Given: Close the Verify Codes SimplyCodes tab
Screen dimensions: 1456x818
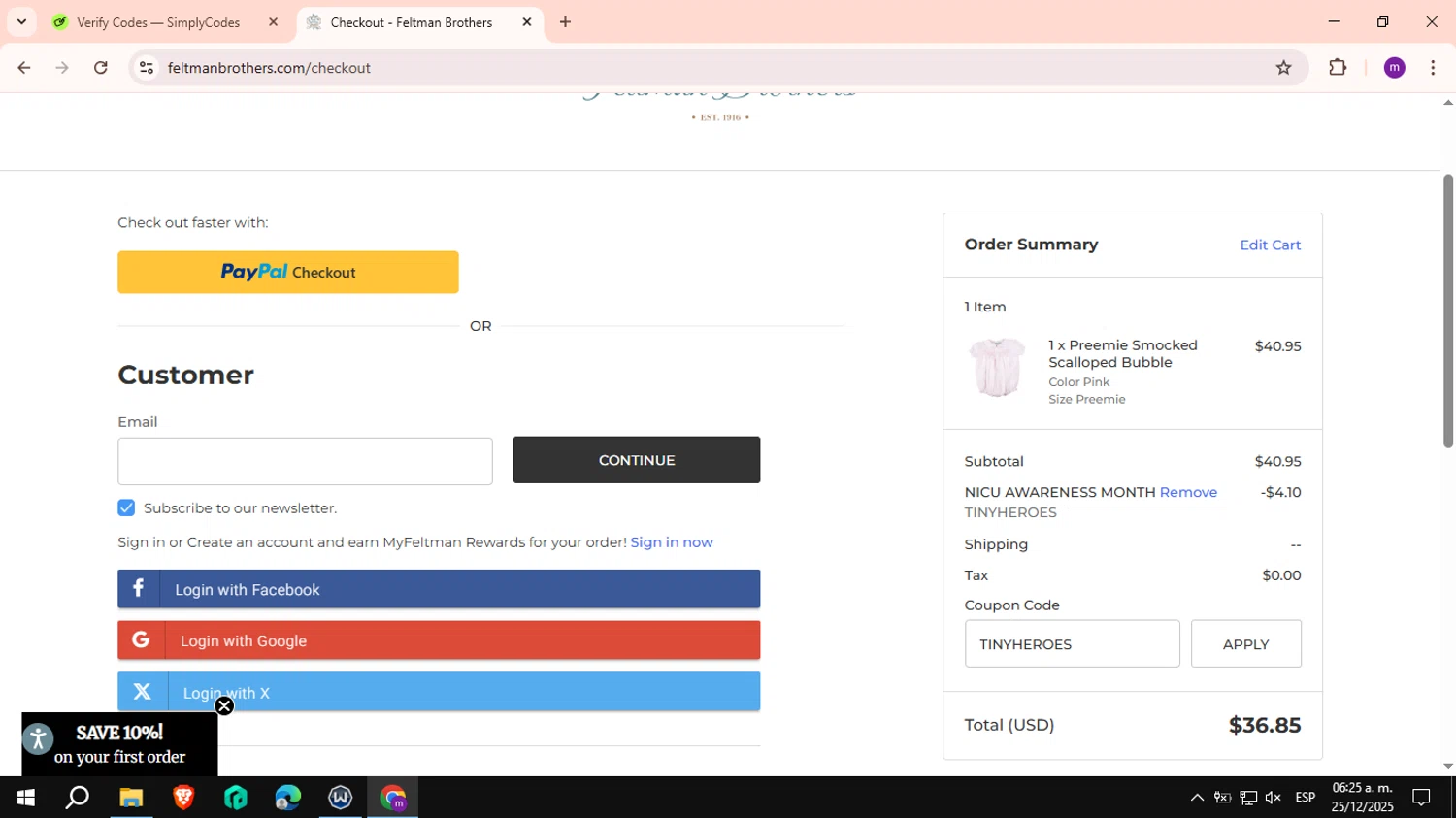Looking at the screenshot, I should (x=273, y=21).
